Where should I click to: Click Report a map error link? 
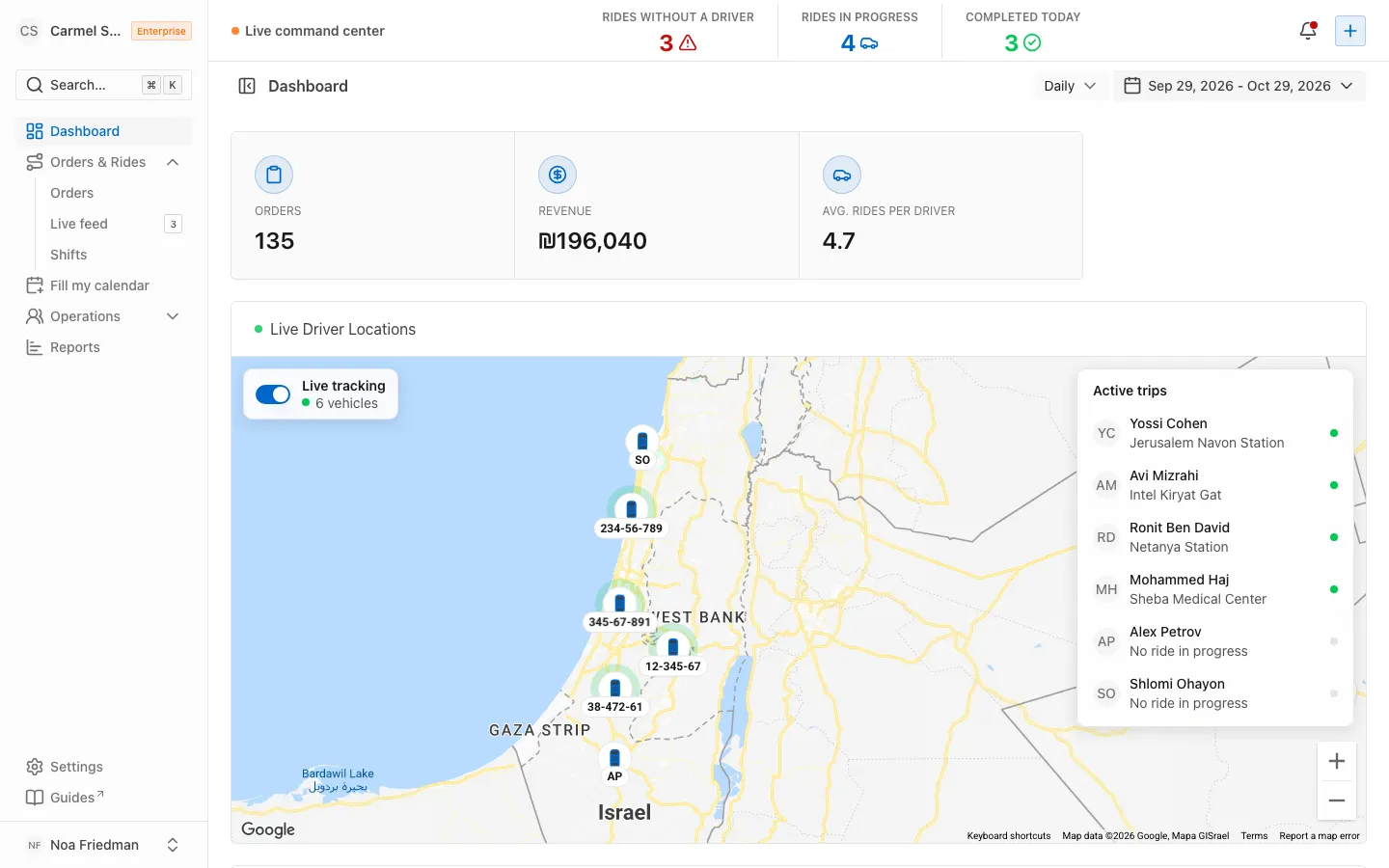(x=1320, y=836)
